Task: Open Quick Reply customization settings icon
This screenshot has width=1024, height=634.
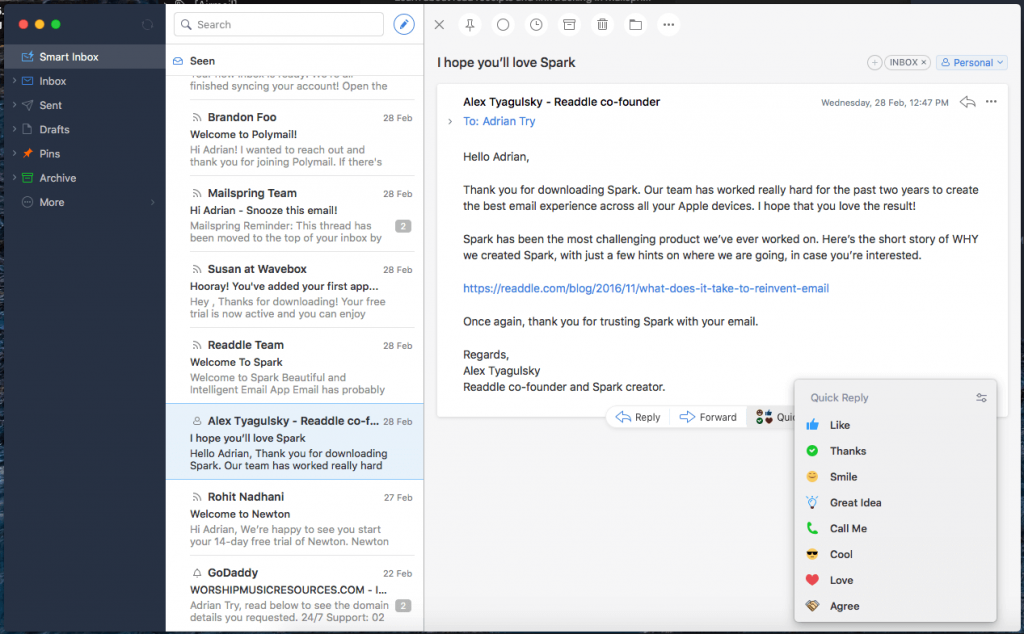Action: coord(981,397)
